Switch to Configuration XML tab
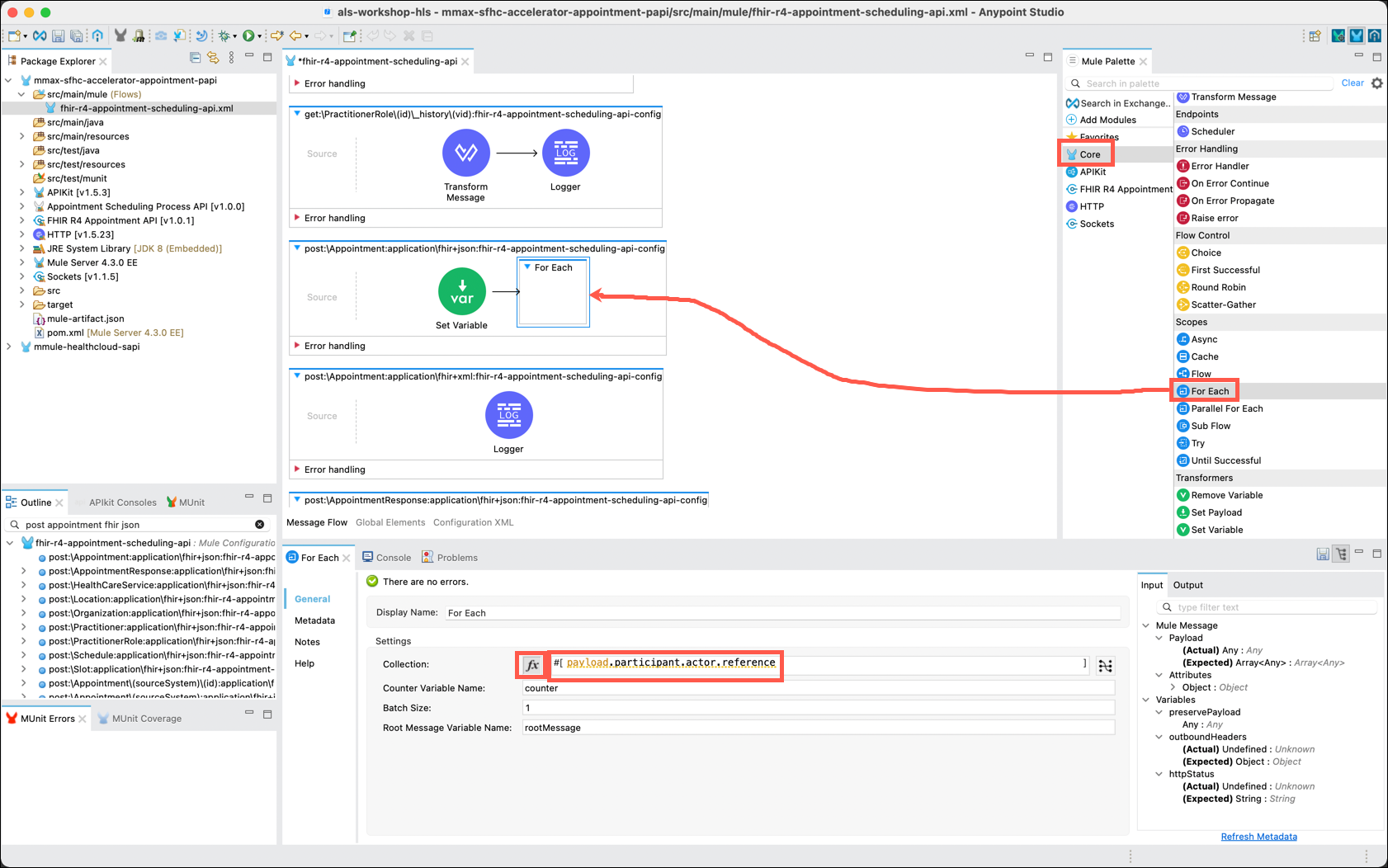Image resolution: width=1388 pixels, height=868 pixels. pos(473,522)
